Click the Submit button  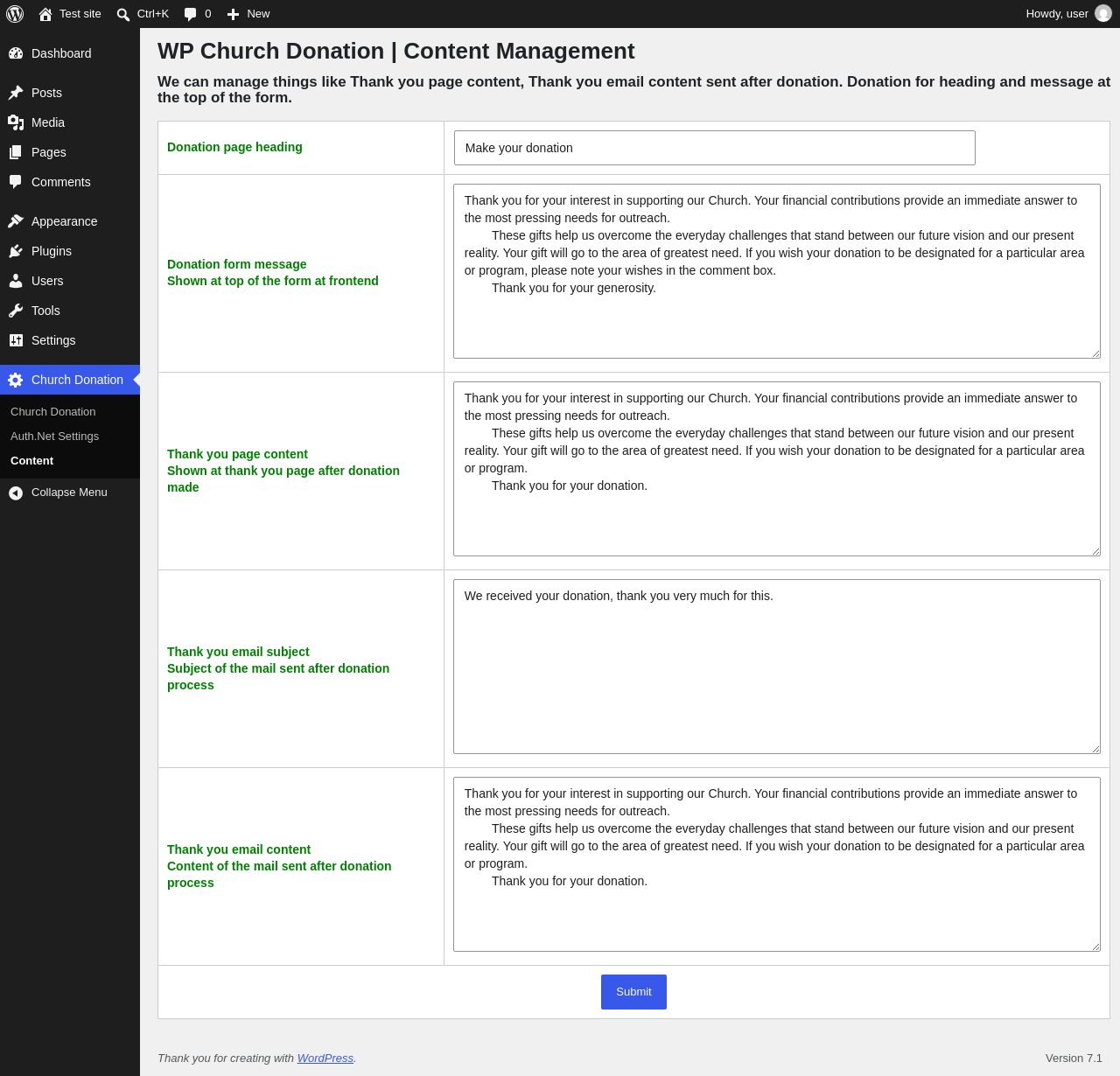(x=633, y=992)
